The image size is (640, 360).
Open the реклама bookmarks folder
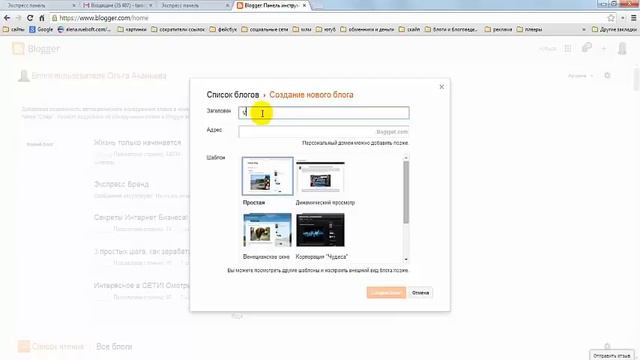coord(498,29)
